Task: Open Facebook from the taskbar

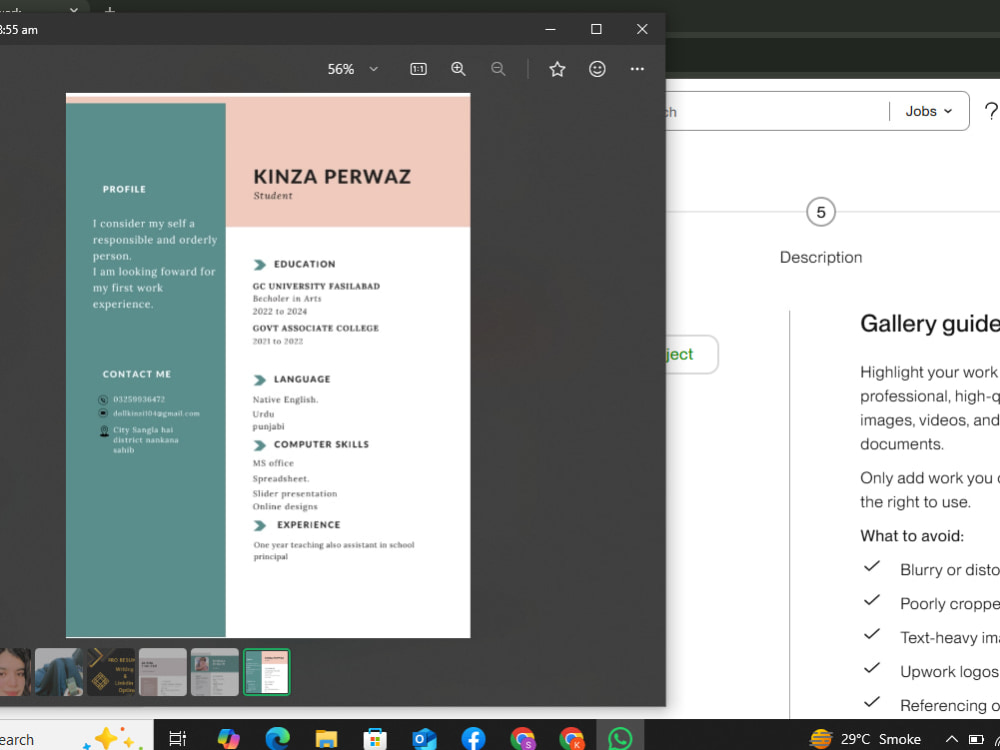Action: click(473, 739)
